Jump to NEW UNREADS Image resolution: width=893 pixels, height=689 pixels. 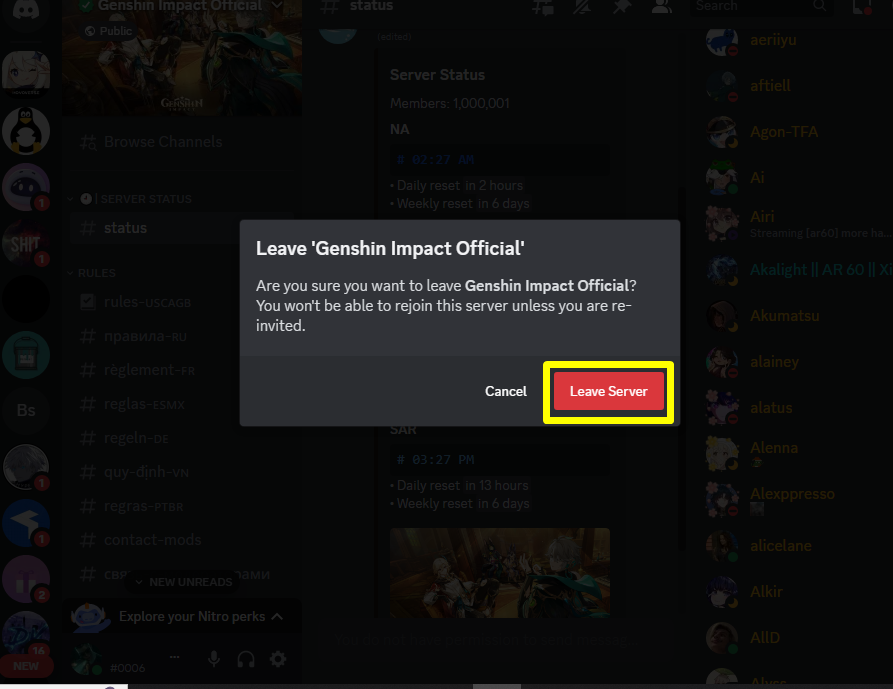click(183, 582)
